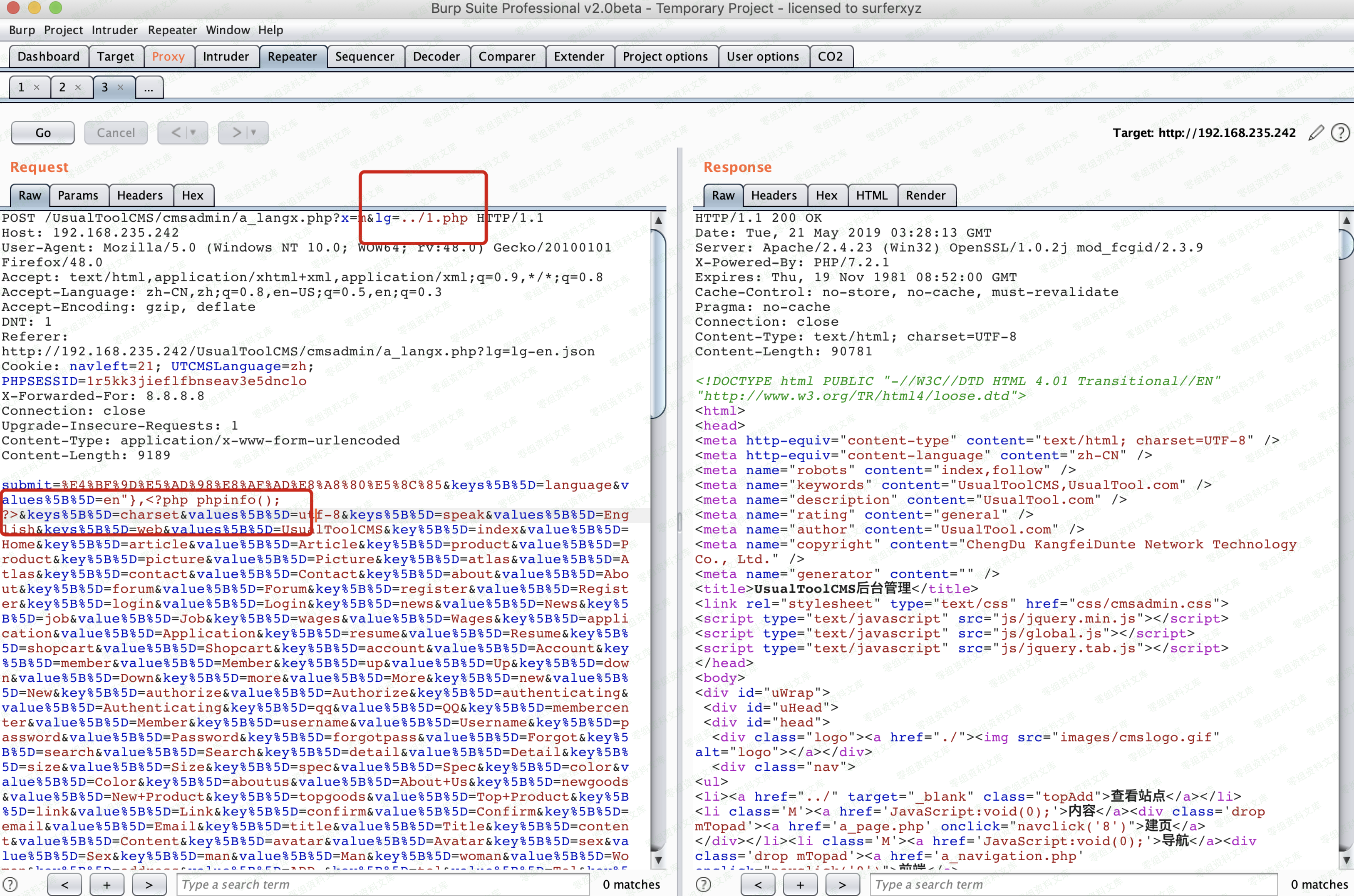Close Repeater tab 3 with its x
The height and width of the screenshot is (896, 1354).
point(120,87)
